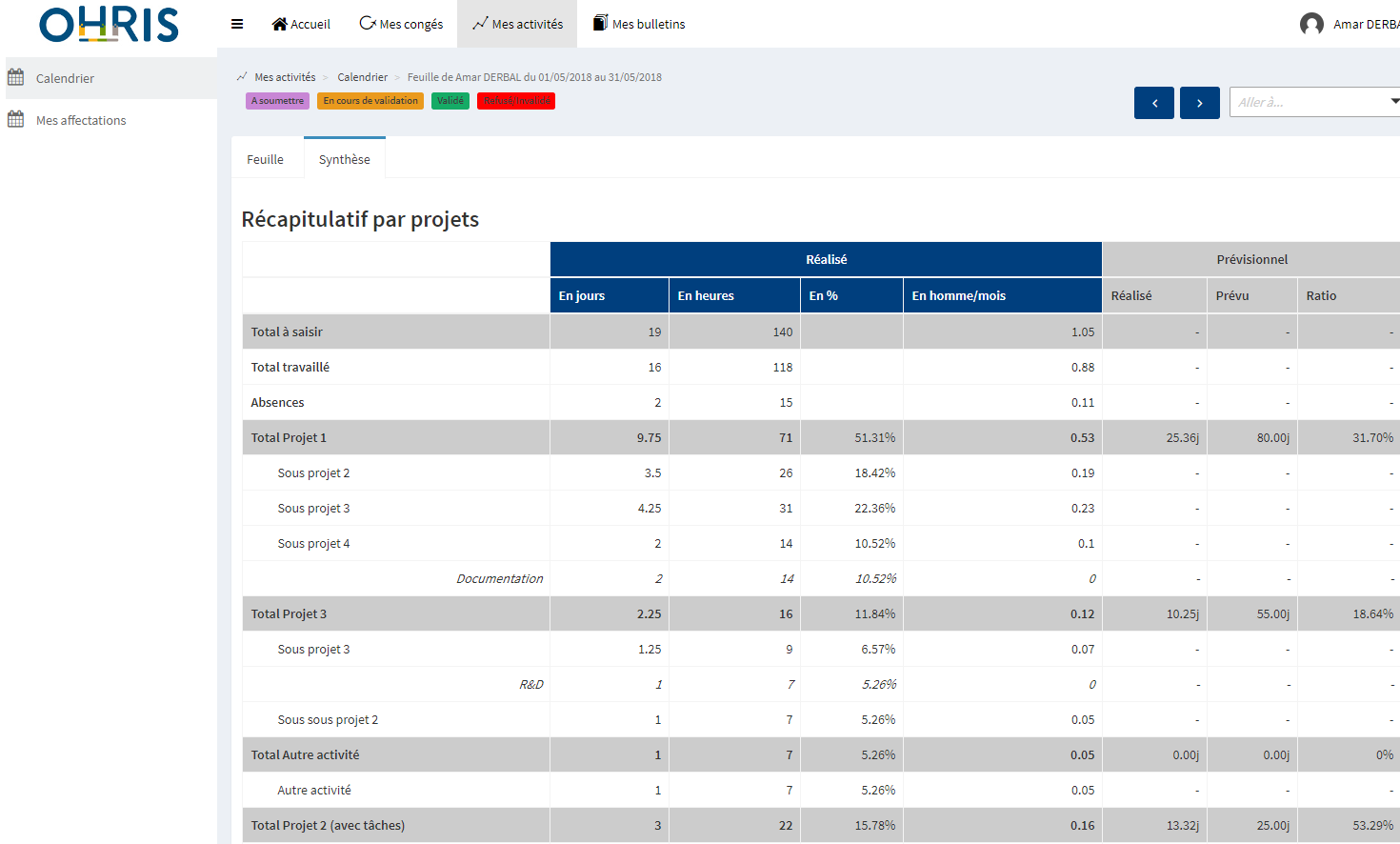The image size is (1400, 844).
Task: Switch to the Feuille tab
Action: pyautogui.click(x=265, y=159)
